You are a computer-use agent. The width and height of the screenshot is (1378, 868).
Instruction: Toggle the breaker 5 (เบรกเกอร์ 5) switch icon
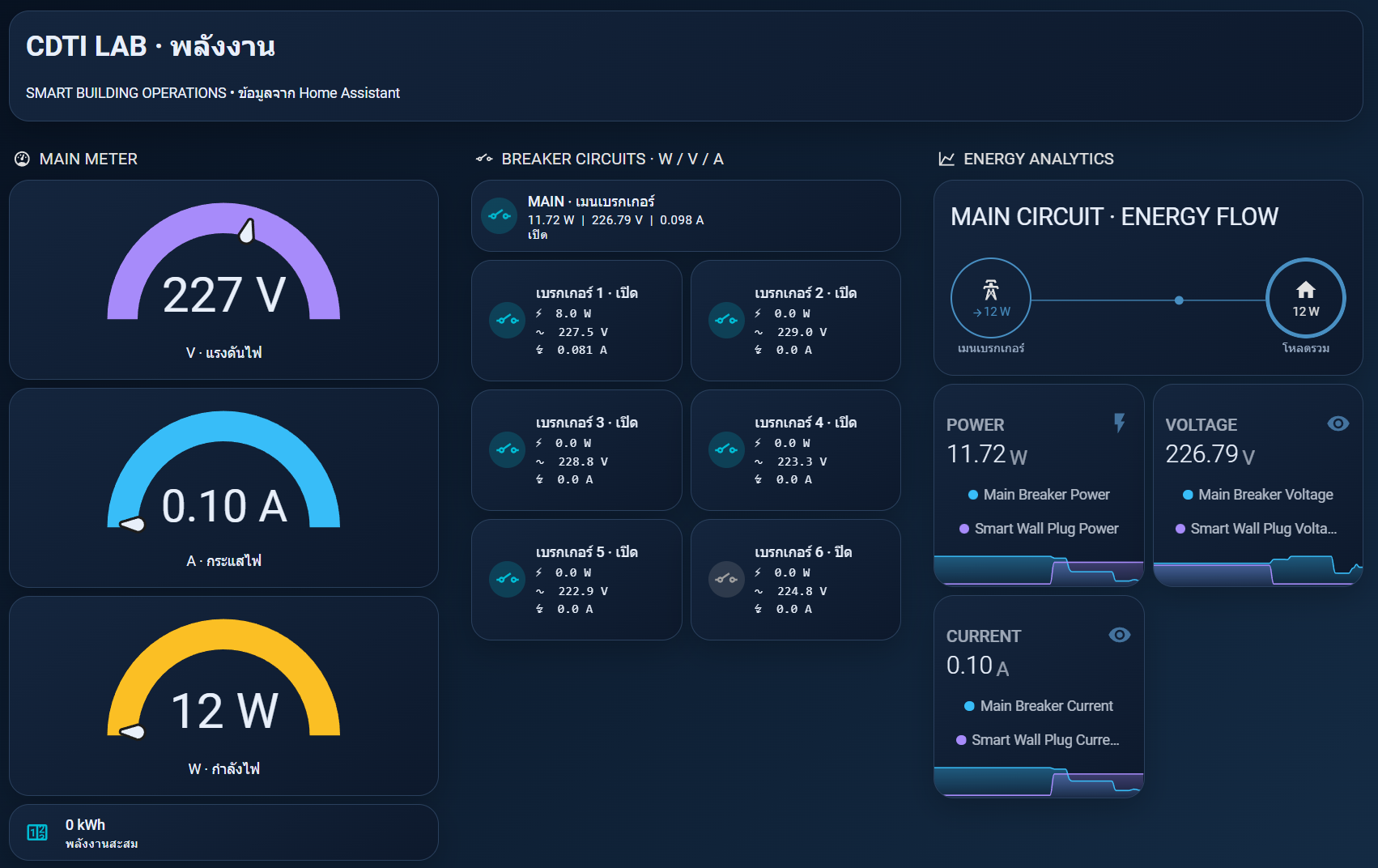click(508, 579)
